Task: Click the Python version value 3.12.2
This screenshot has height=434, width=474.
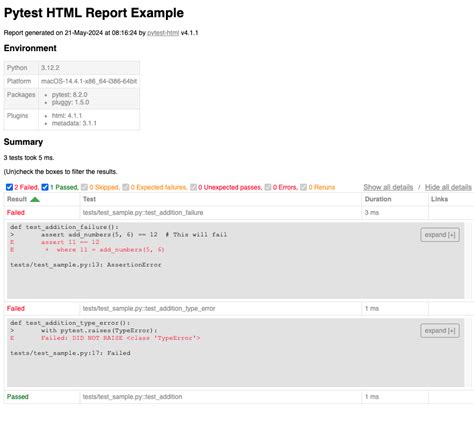Action: click(50, 68)
